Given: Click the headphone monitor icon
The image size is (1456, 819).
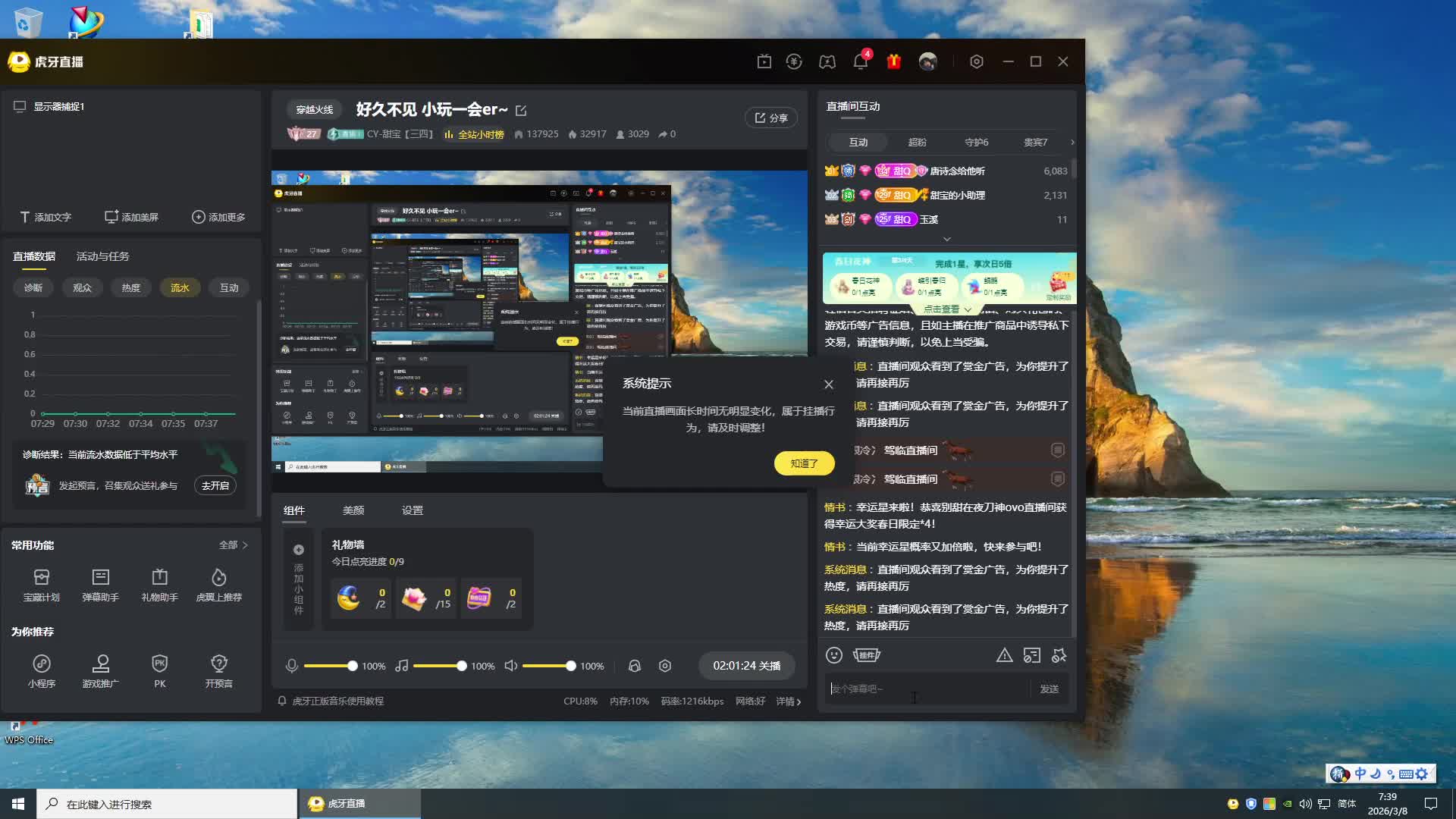Looking at the screenshot, I should (635, 666).
